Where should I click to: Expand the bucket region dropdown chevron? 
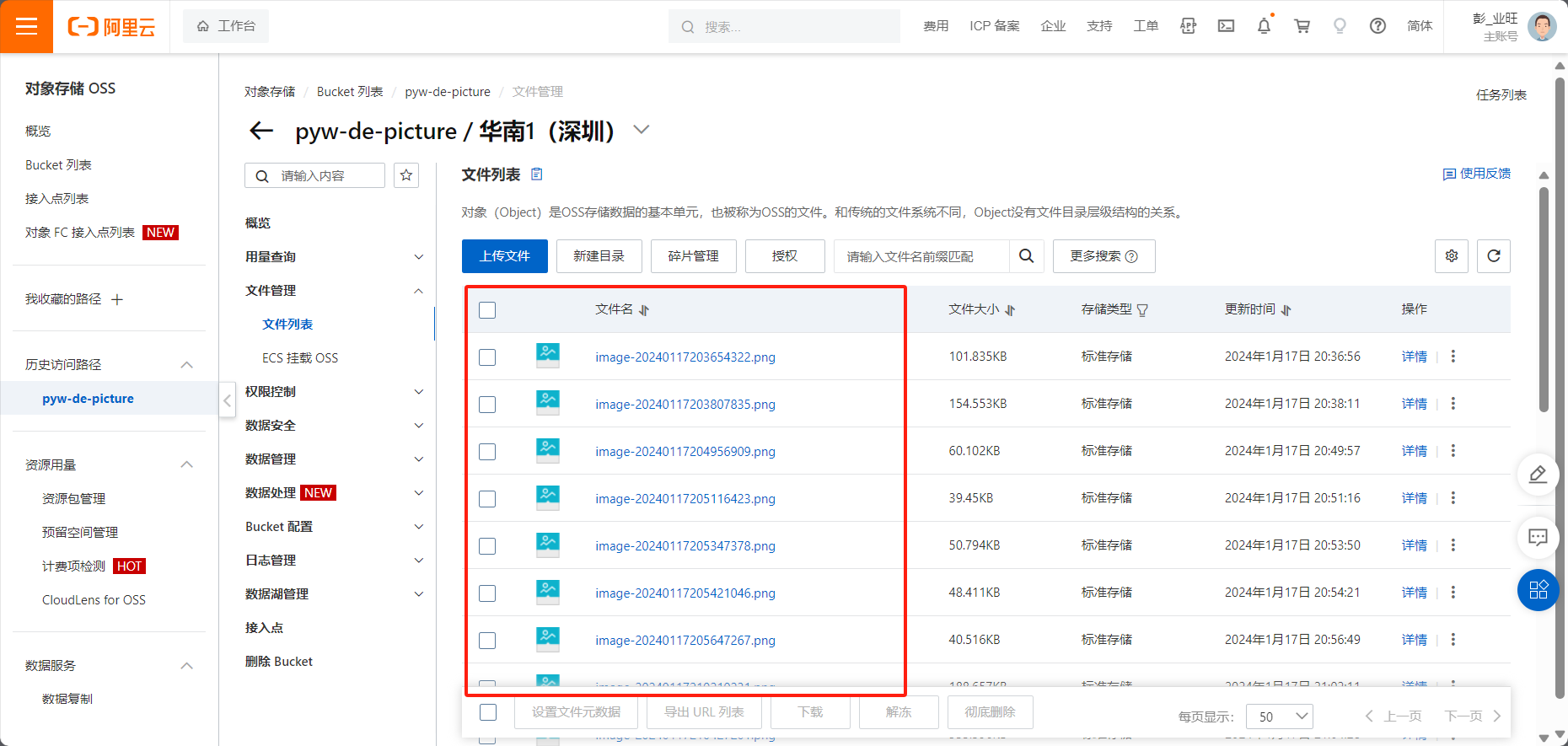[x=642, y=129]
